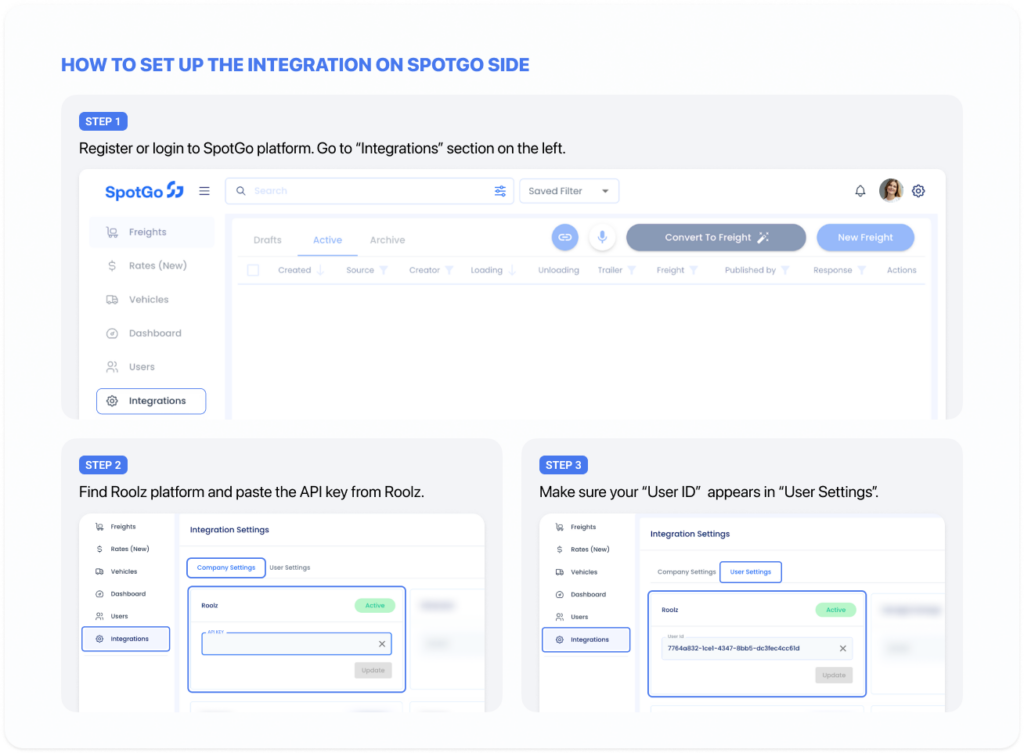Screen dimensions: 1024x753
Task: Open Freights in Step 3 sidebar
Action: (x=577, y=527)
